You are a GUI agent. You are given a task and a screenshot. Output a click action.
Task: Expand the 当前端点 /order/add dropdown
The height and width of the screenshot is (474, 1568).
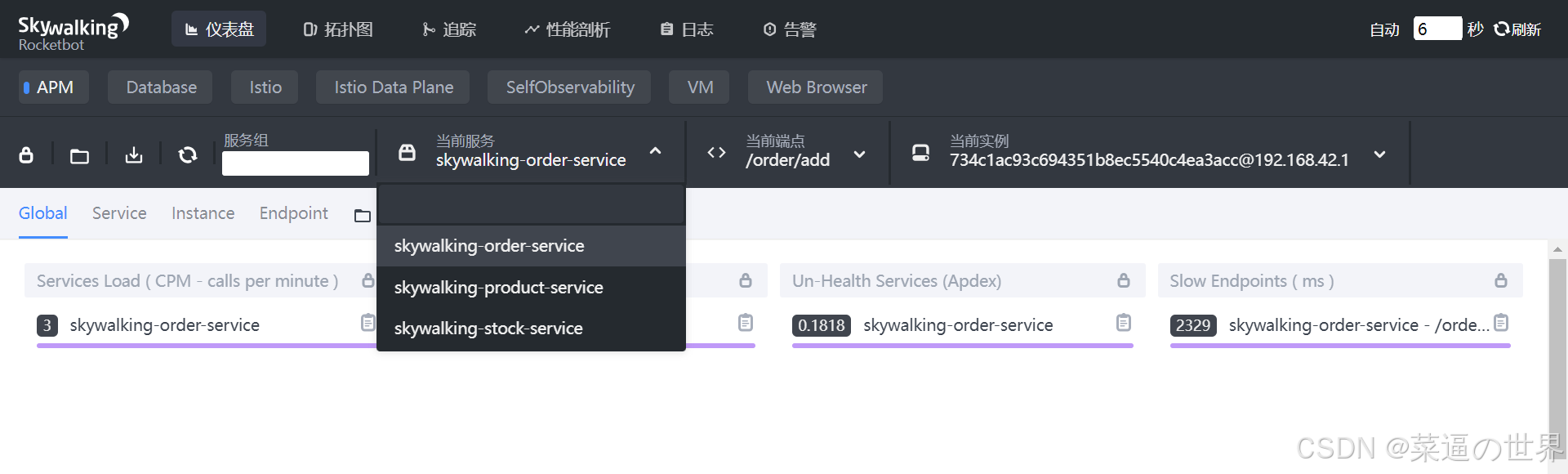(859, 154)
